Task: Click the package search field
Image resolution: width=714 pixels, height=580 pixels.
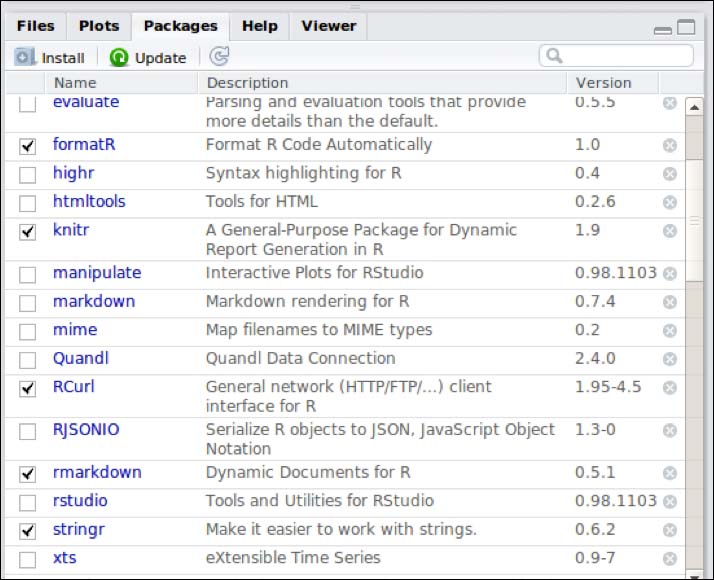Action: pyautogui.click(x=617, y=56)
